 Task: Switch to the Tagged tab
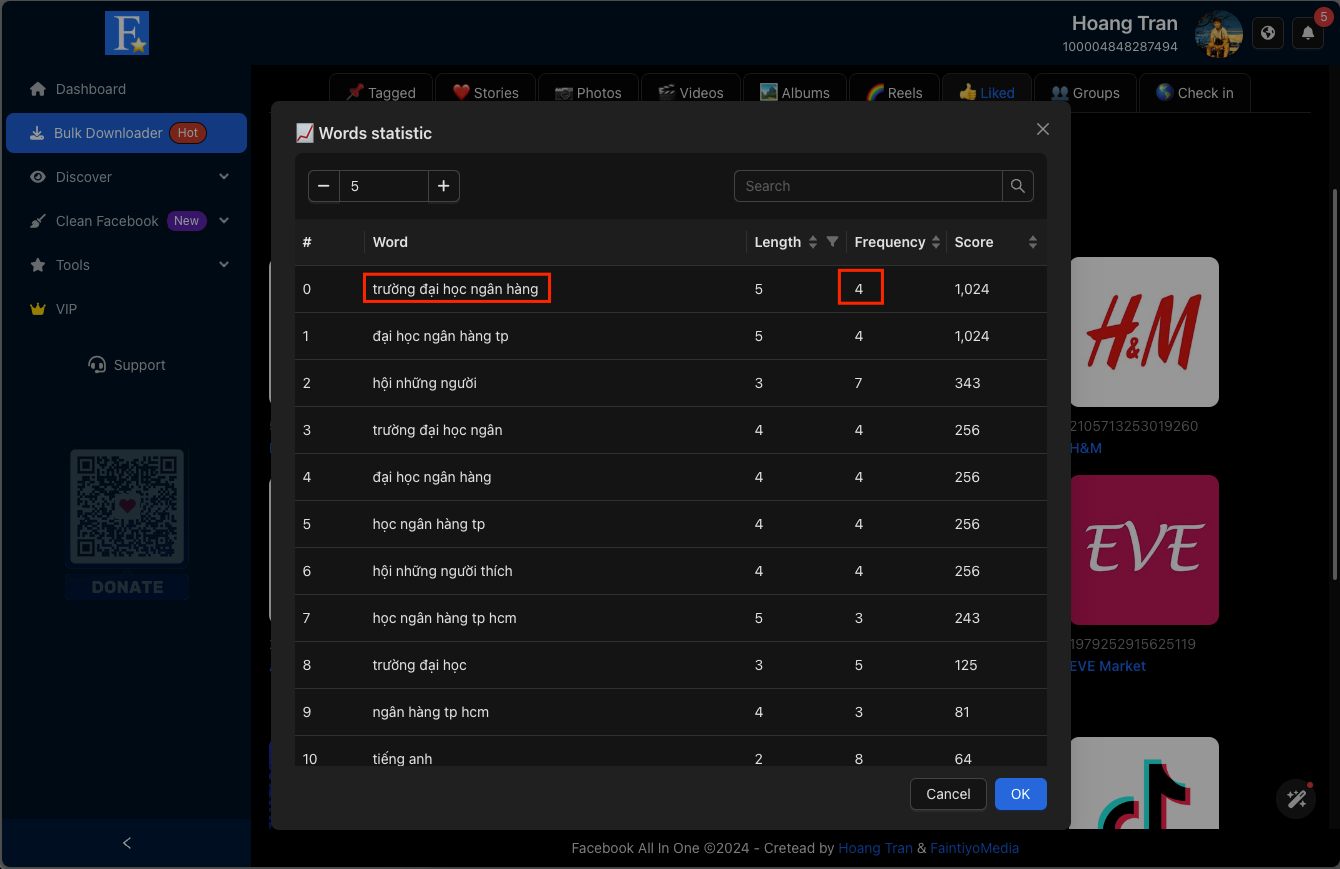[x=380, y=92]
